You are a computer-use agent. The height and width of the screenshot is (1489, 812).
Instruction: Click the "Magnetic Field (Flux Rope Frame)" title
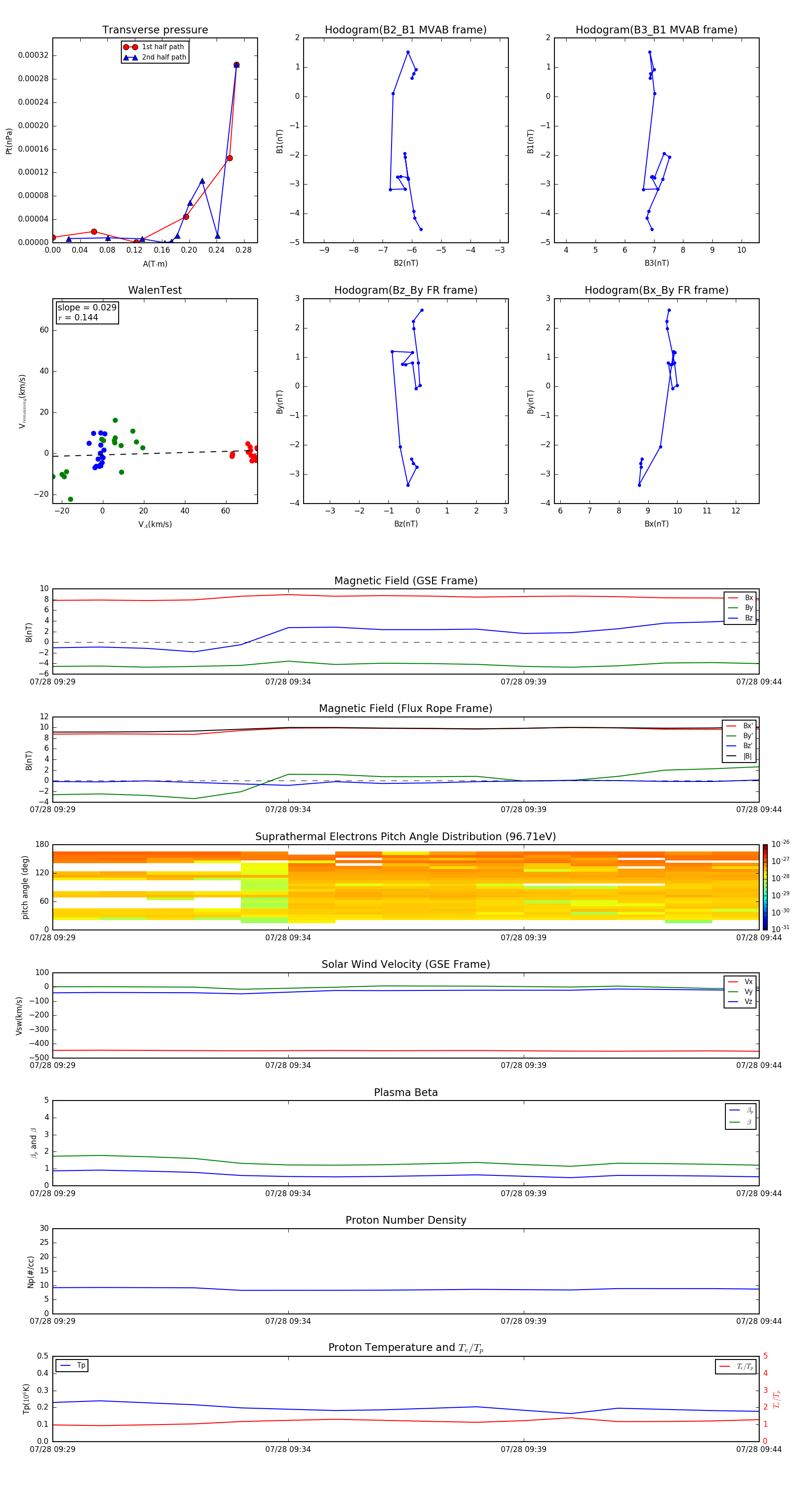click(406, 709)
